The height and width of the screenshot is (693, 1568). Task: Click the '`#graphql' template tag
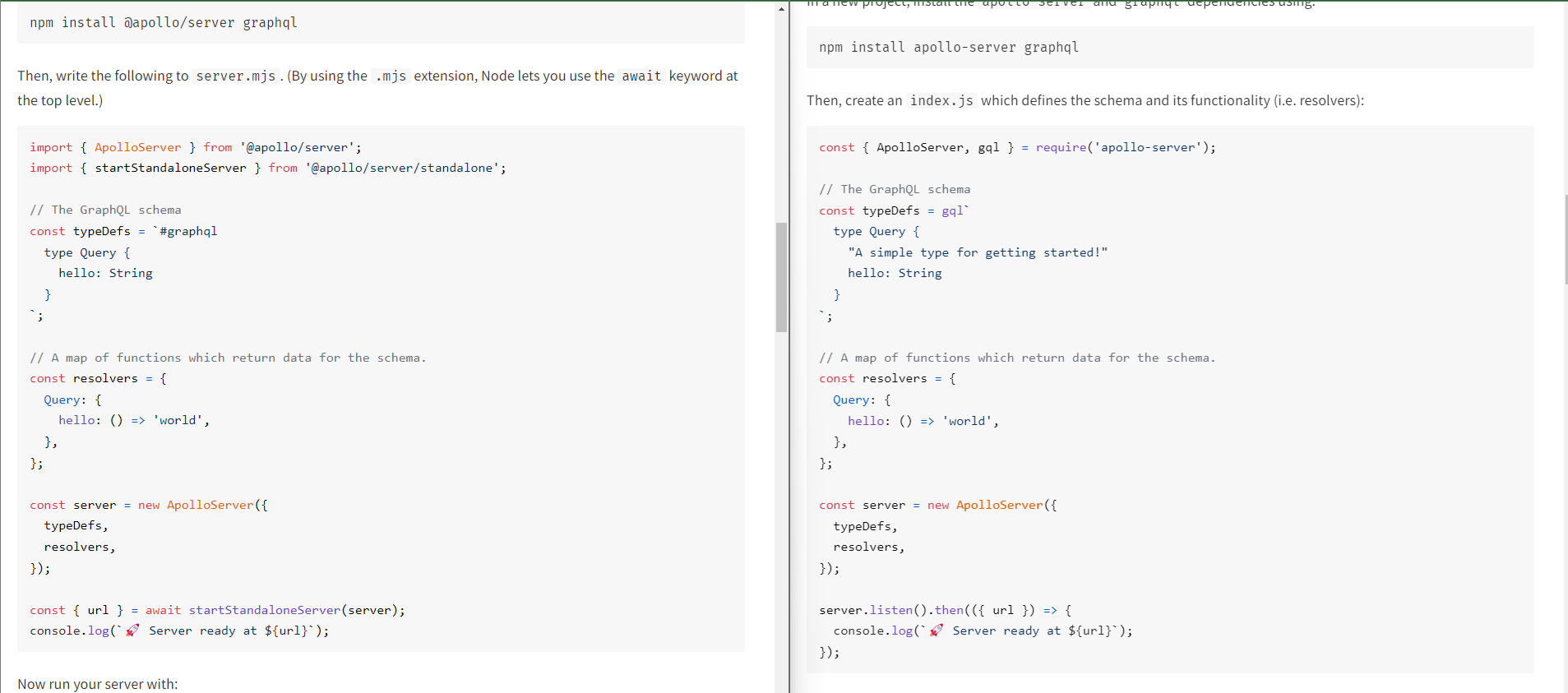tap(185, 231)
